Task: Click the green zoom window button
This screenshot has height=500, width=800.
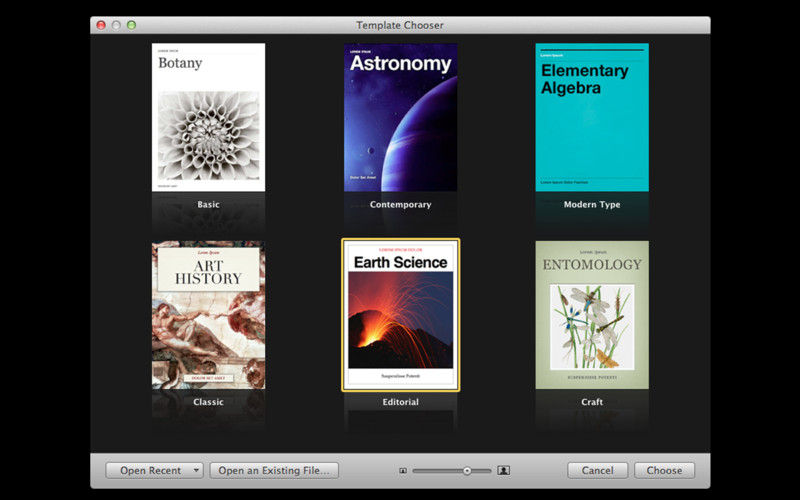Action: pos(132,25)
